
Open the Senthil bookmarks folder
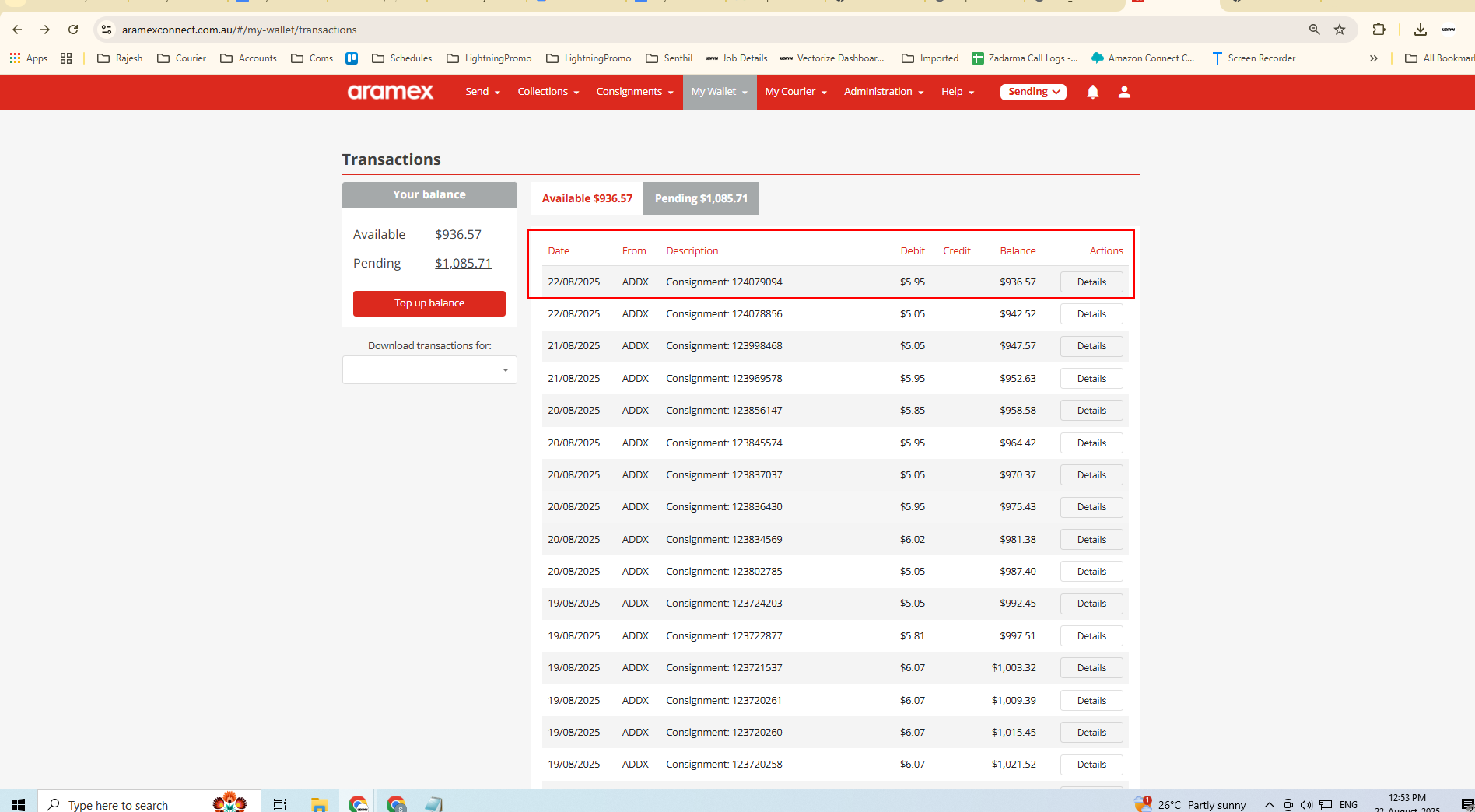pyautogui.click(x=669, y=58)
